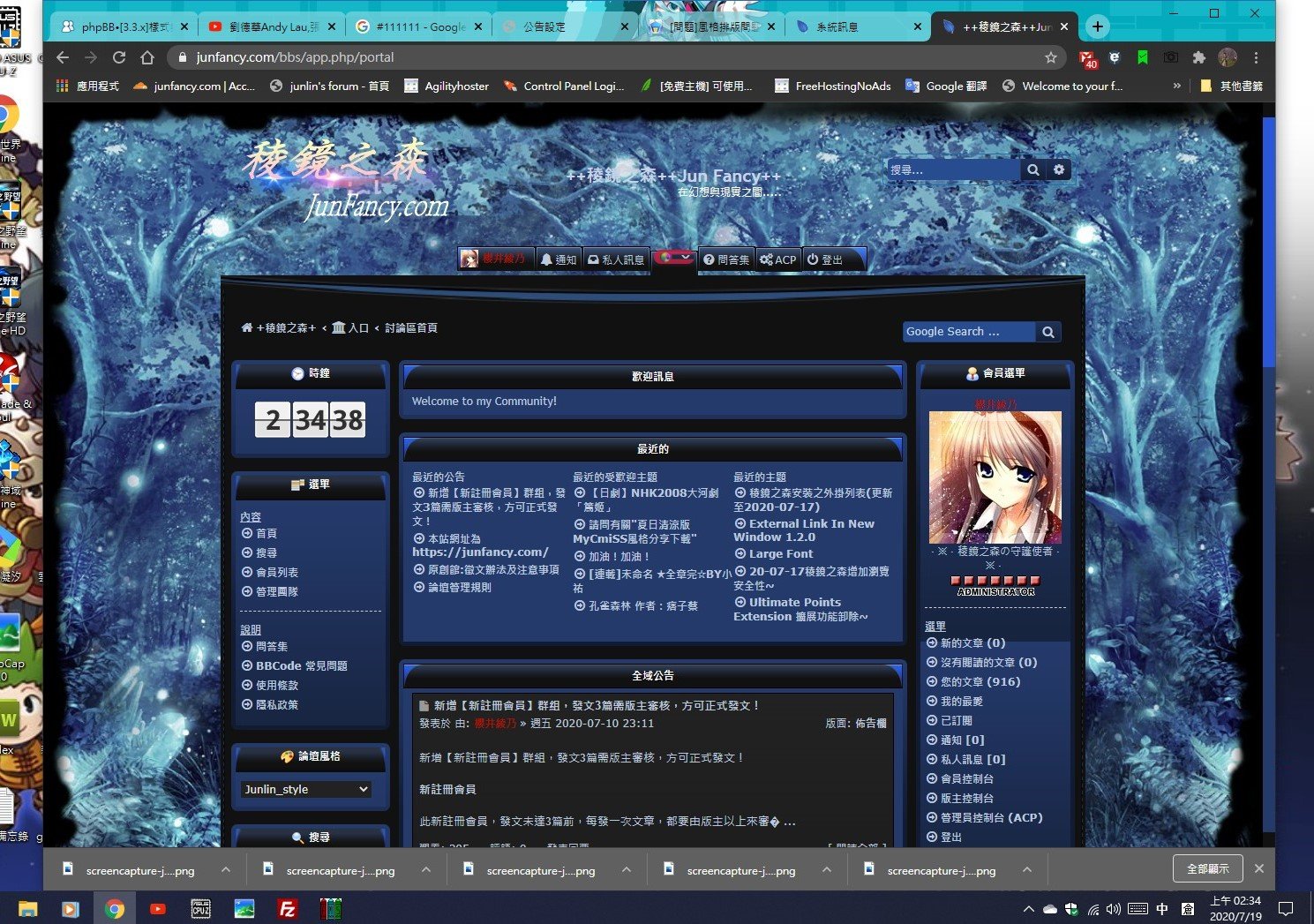Viewport: 1314px width, 924px height.
Task: Open the Junlin_style forum style dropdown
Action: point(305,789)
